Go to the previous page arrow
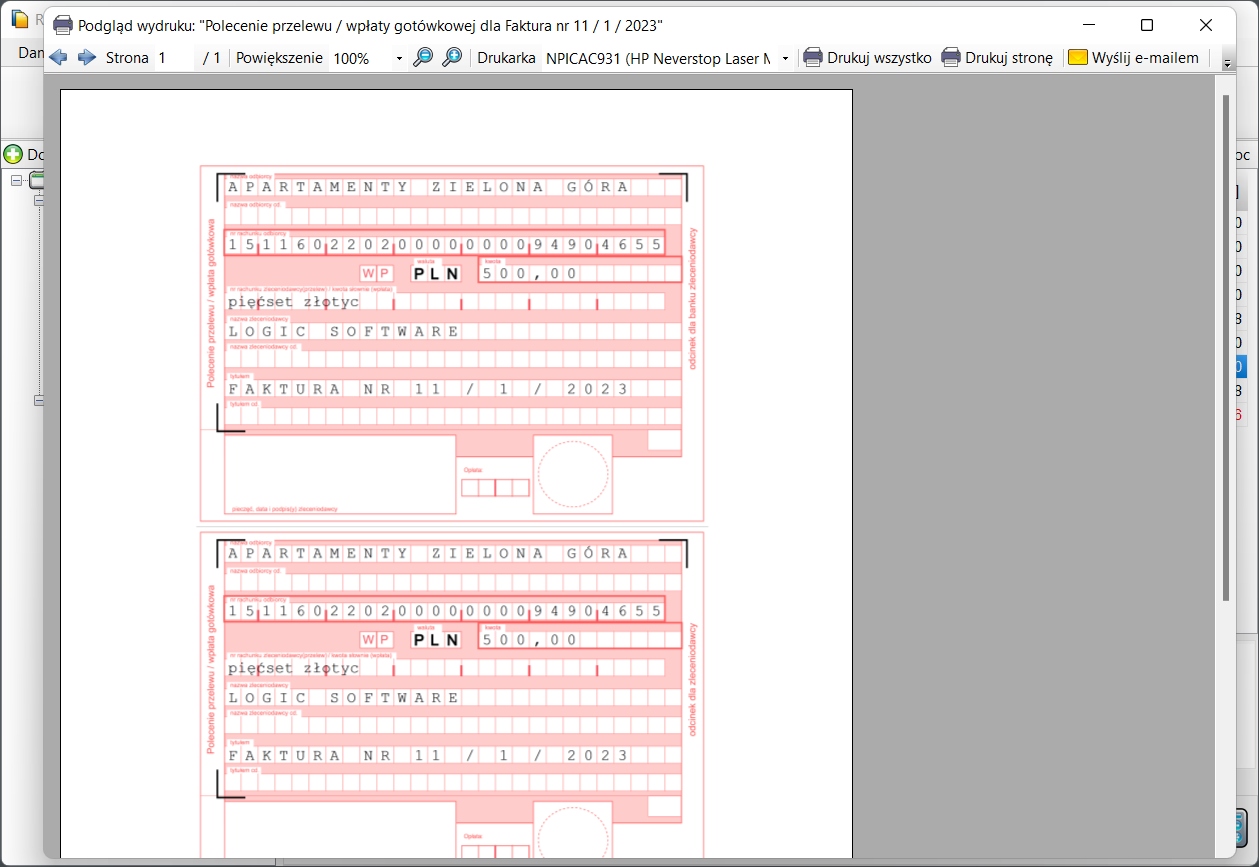The height and width of the screenshot is (867, 1259). click(x=58, y=58)
